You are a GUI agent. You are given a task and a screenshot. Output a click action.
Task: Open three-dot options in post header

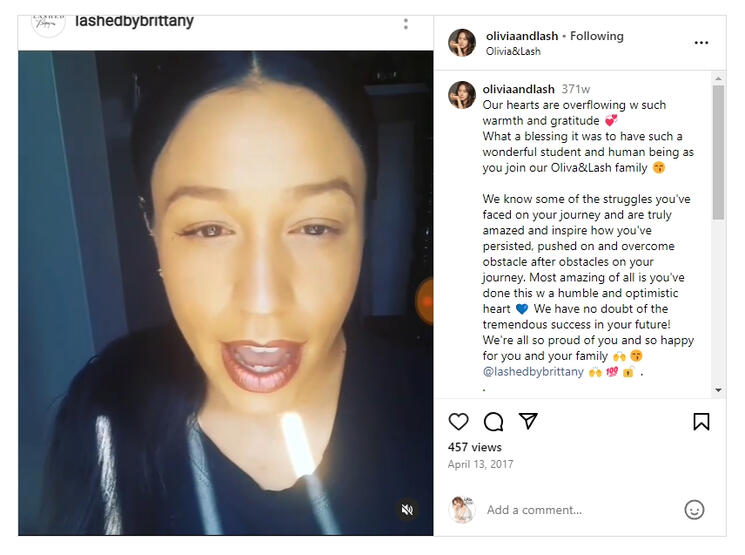coord(701,43)
